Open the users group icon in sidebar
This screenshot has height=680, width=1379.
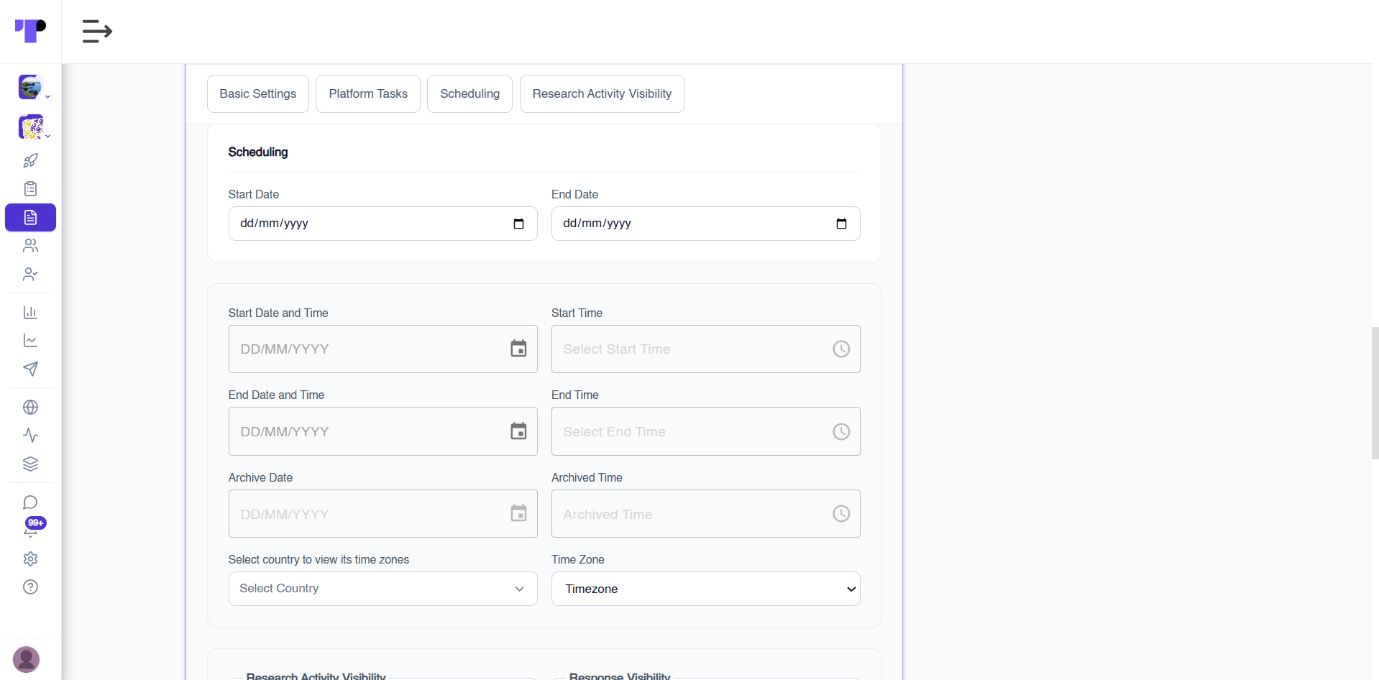point(30,245)
